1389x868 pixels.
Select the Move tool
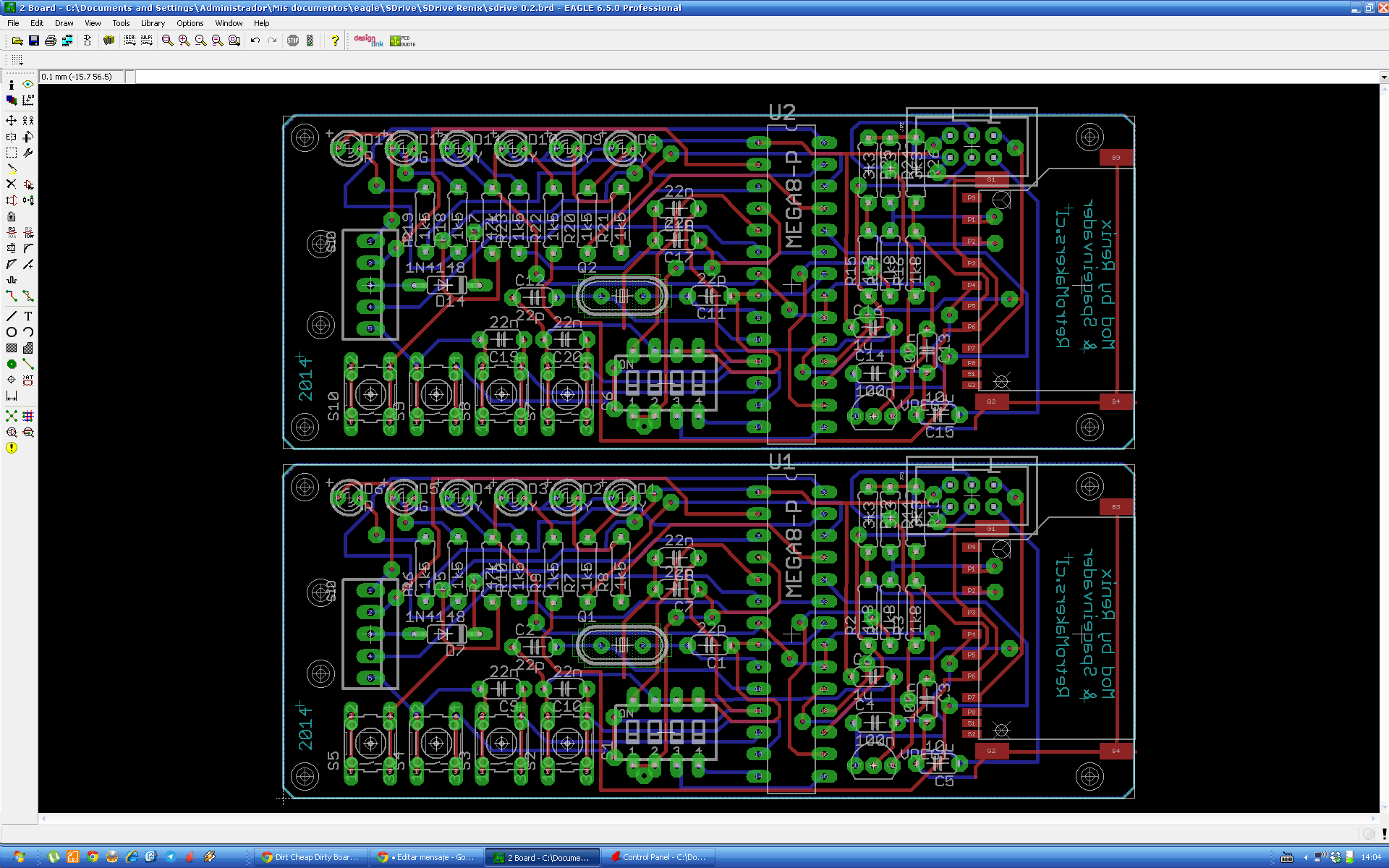coord(12,121)
